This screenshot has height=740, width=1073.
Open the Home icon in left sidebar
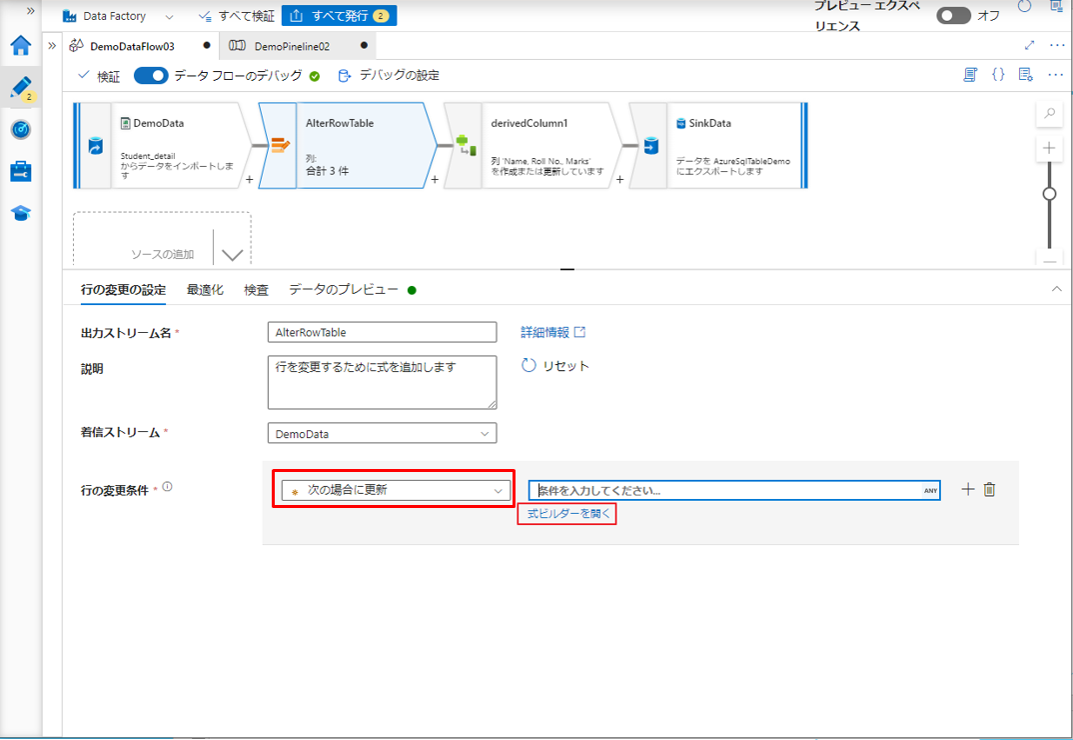(21, 46)
